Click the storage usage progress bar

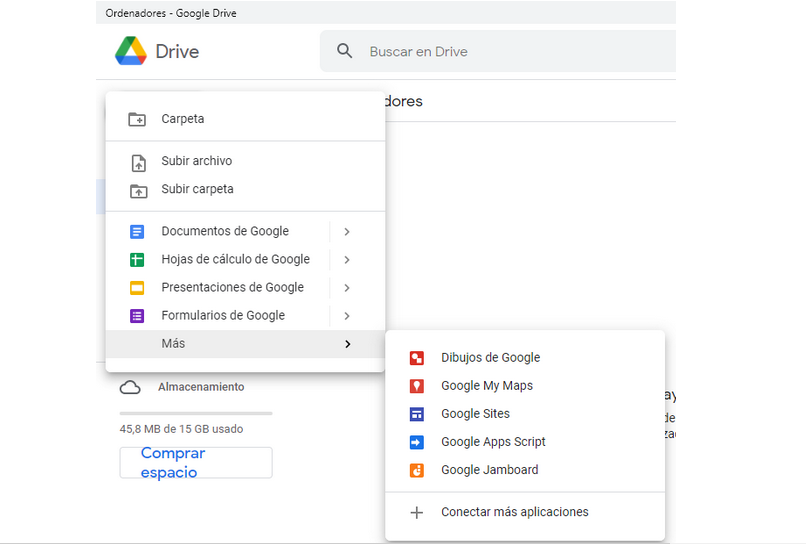coord(196,413)
